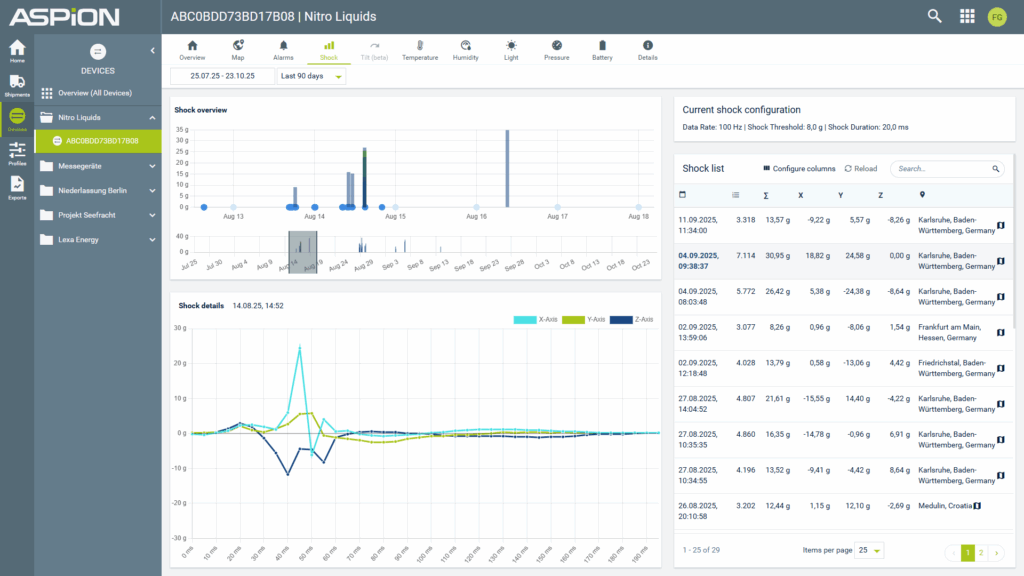Viewport: 1024px width, 576px height.
Task: Click the FG user avatar
Action: [x=996, y=16]
